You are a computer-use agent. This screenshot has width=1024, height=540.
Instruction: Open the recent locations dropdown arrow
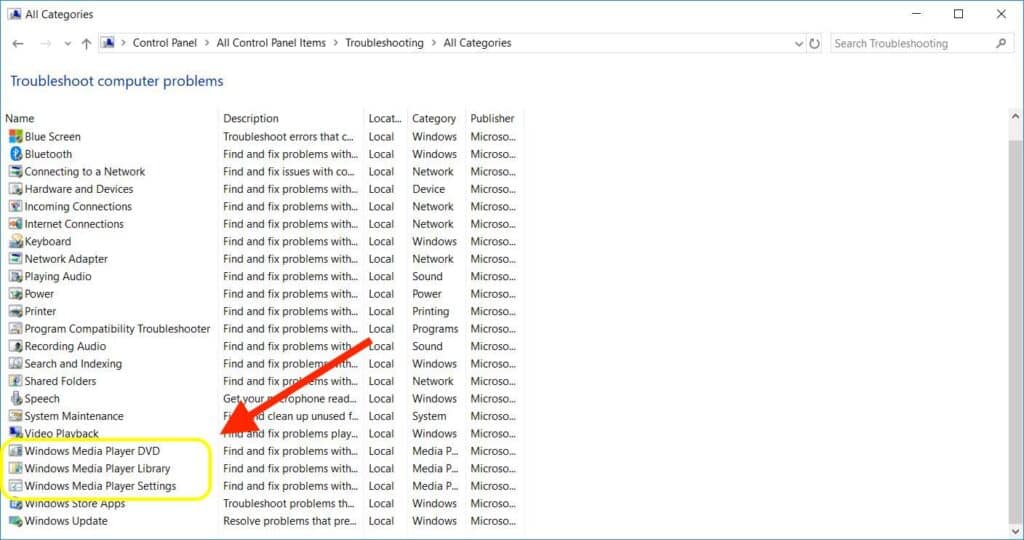(x=67, y=44)
